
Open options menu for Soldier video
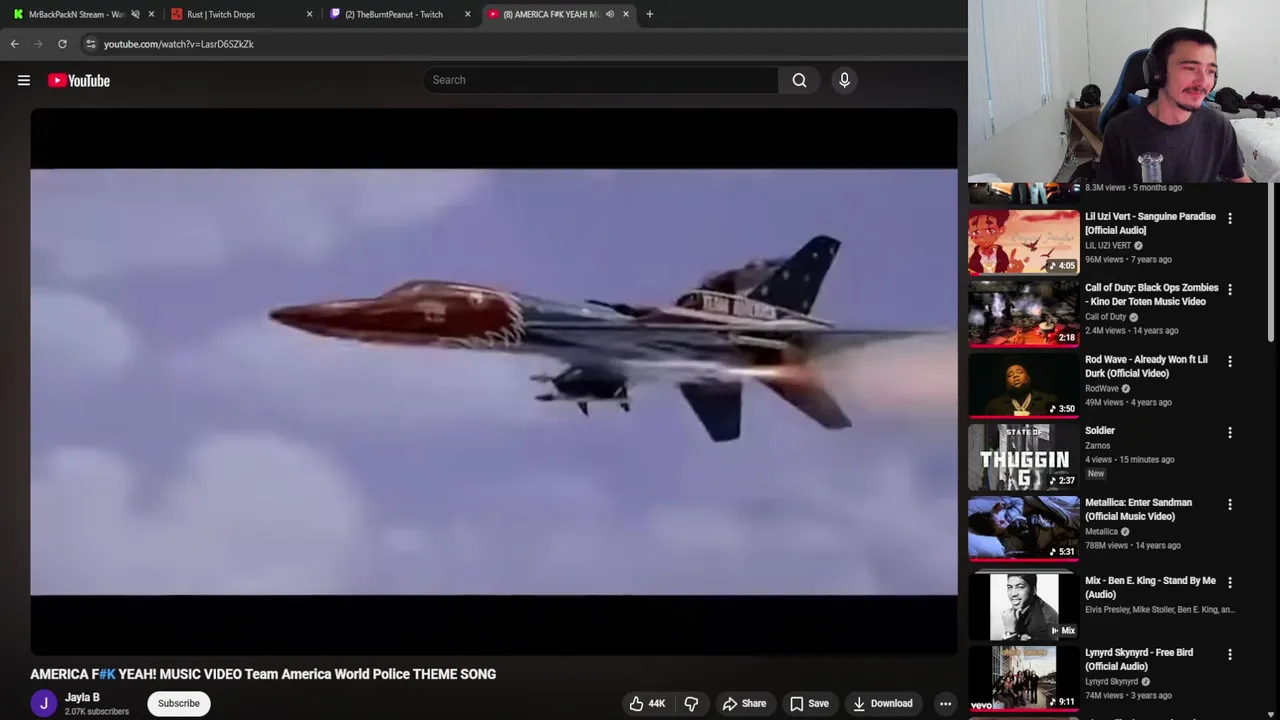click(1230, 434)
